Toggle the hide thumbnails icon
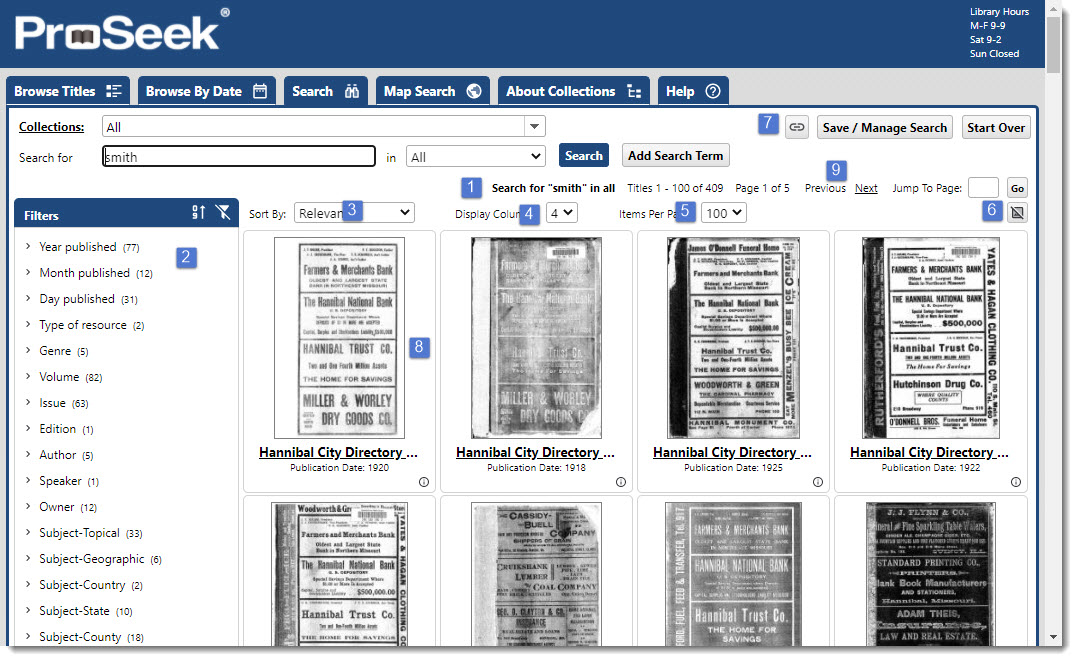The width and height of the screenshot is (1077, 661). 1017,213
